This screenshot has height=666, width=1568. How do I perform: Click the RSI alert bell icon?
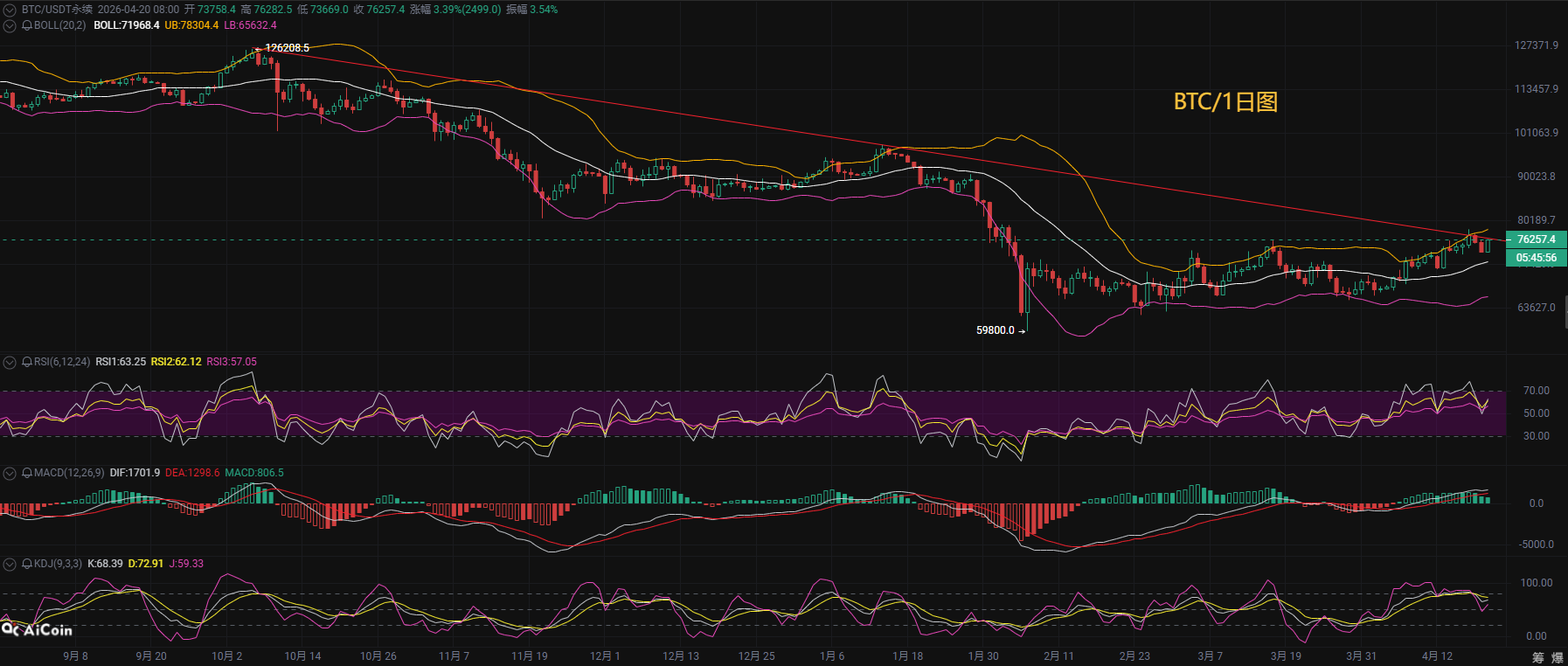(x=27, y=362)
